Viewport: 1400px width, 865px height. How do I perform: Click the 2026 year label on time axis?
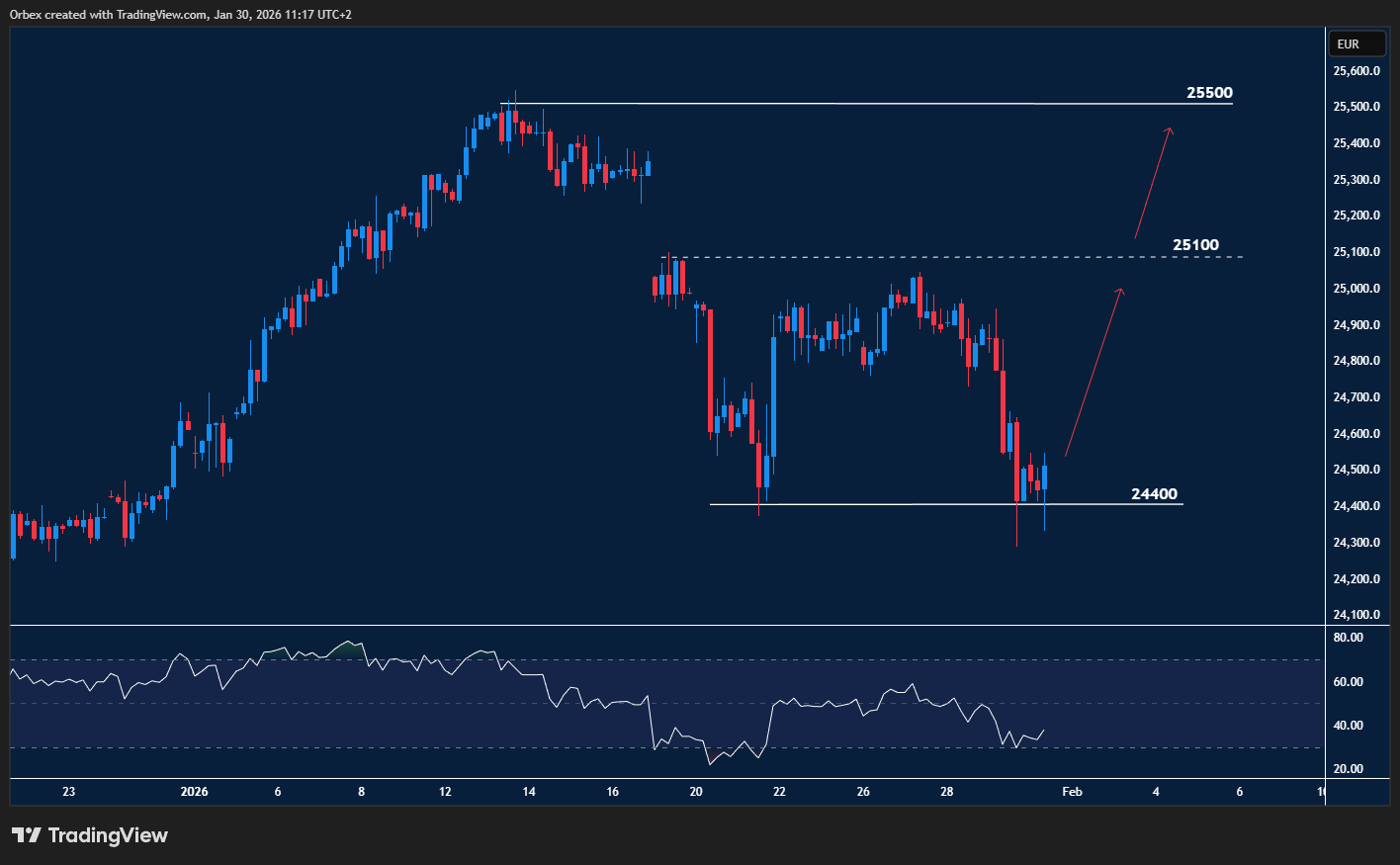coord(195,792)
